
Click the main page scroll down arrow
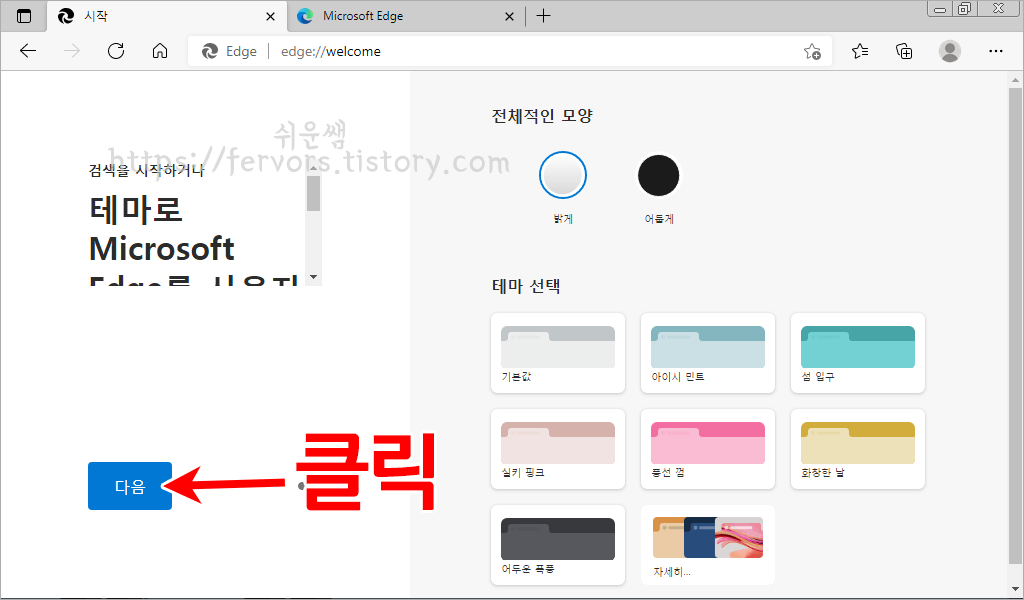click(1015, 590)
